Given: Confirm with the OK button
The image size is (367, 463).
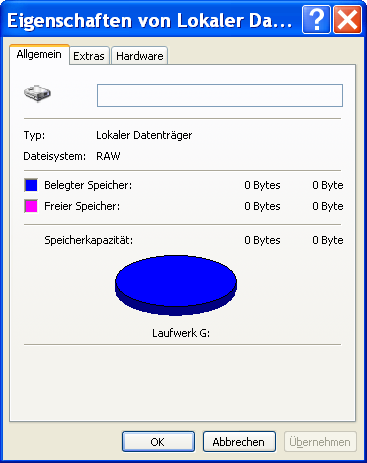Looking at the screenshot, I should click(x=158, y=442).
